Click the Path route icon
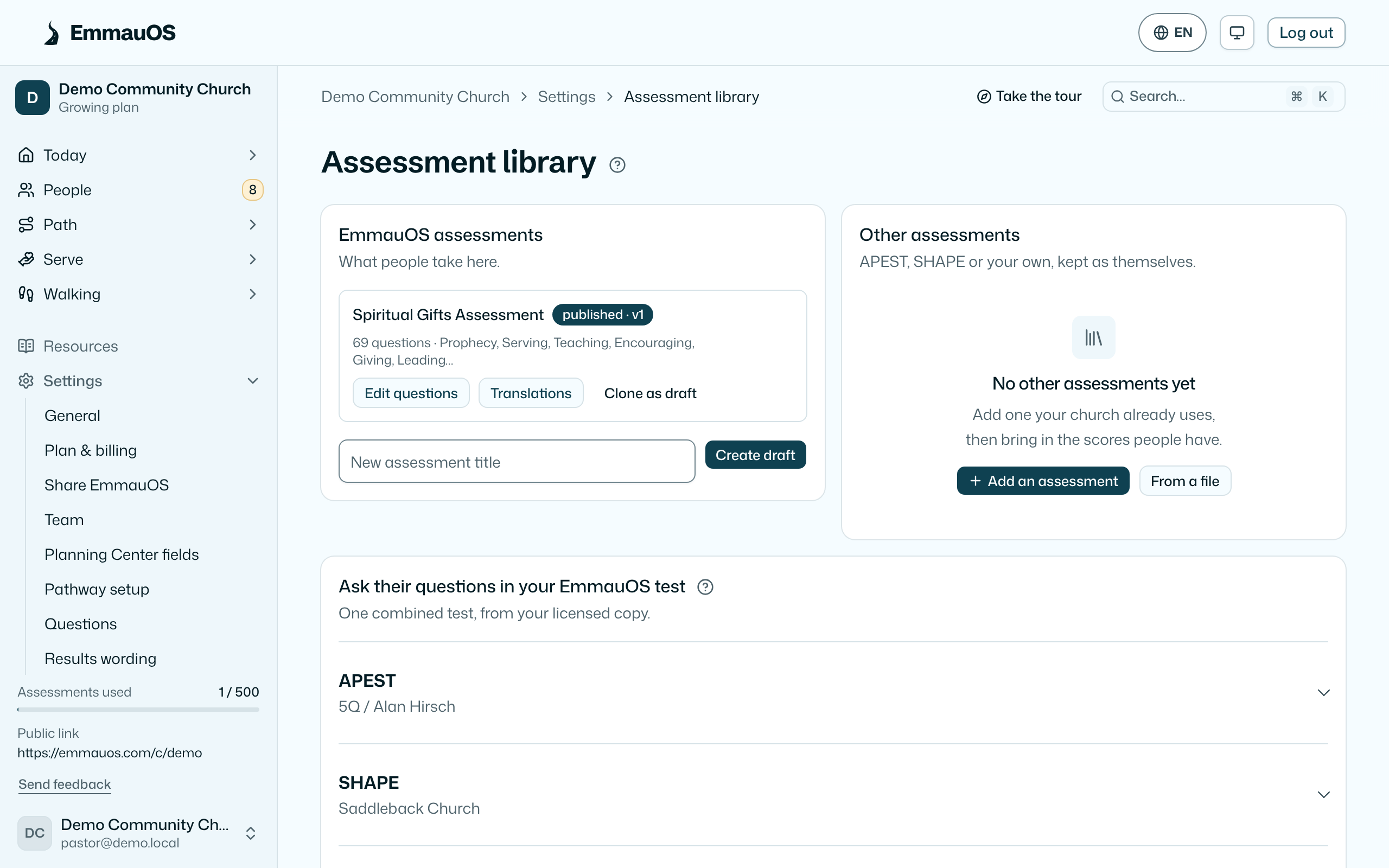The height and width of the screenshot is (868, 1389). coord(26,225)
